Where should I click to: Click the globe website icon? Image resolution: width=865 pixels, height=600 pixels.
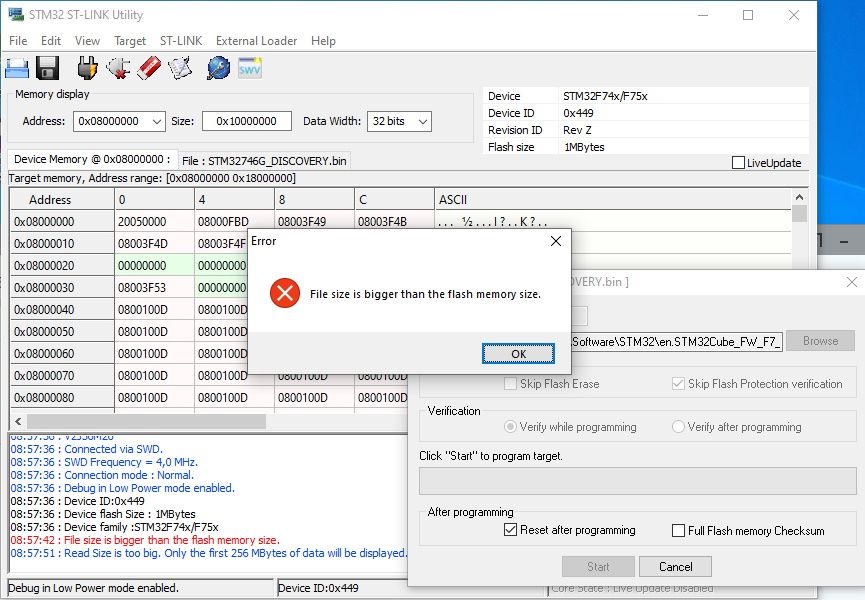click(x=218, y=68)
